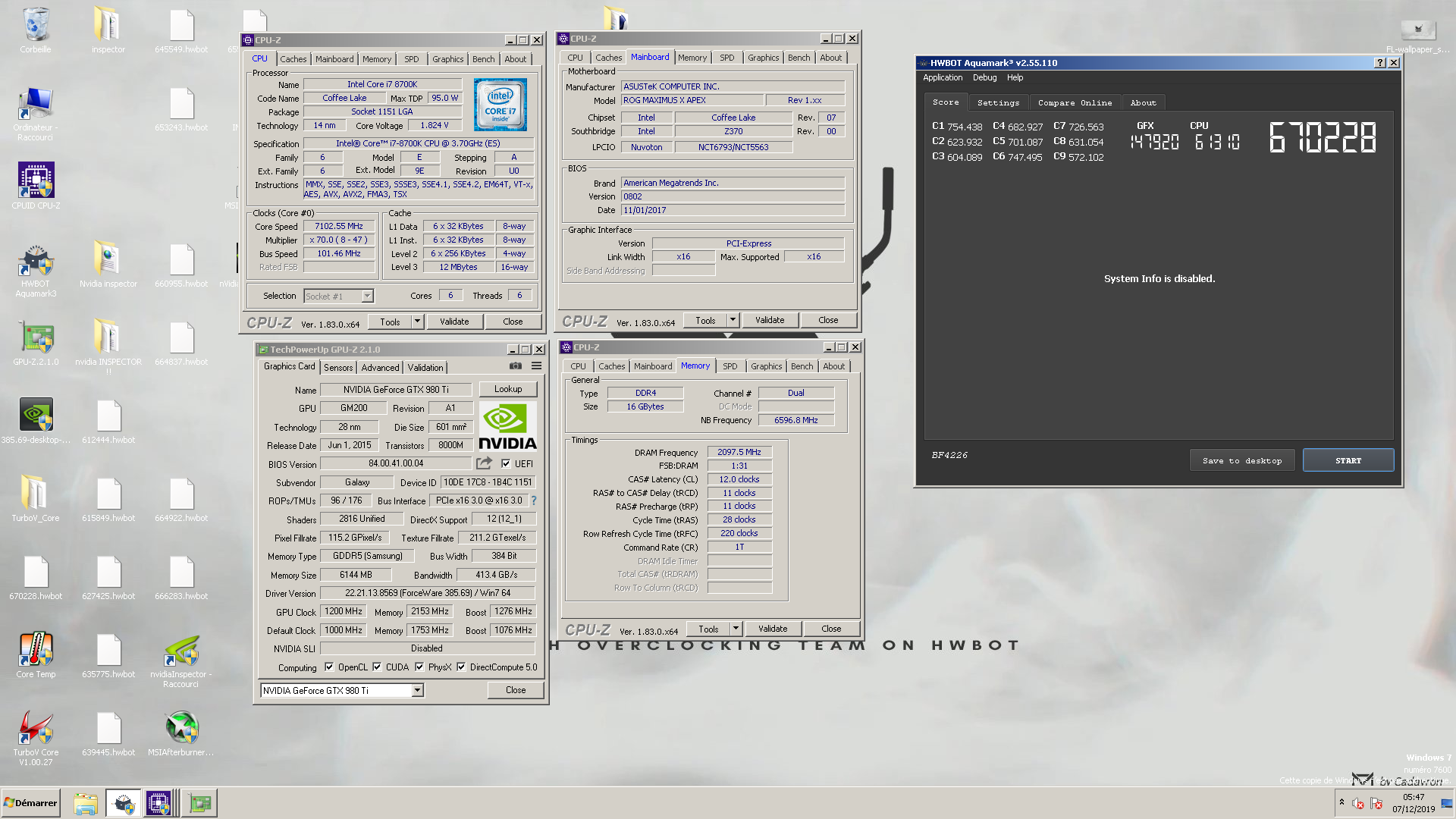Click Close in CPU-Z Mainboard window

point(828,320)
